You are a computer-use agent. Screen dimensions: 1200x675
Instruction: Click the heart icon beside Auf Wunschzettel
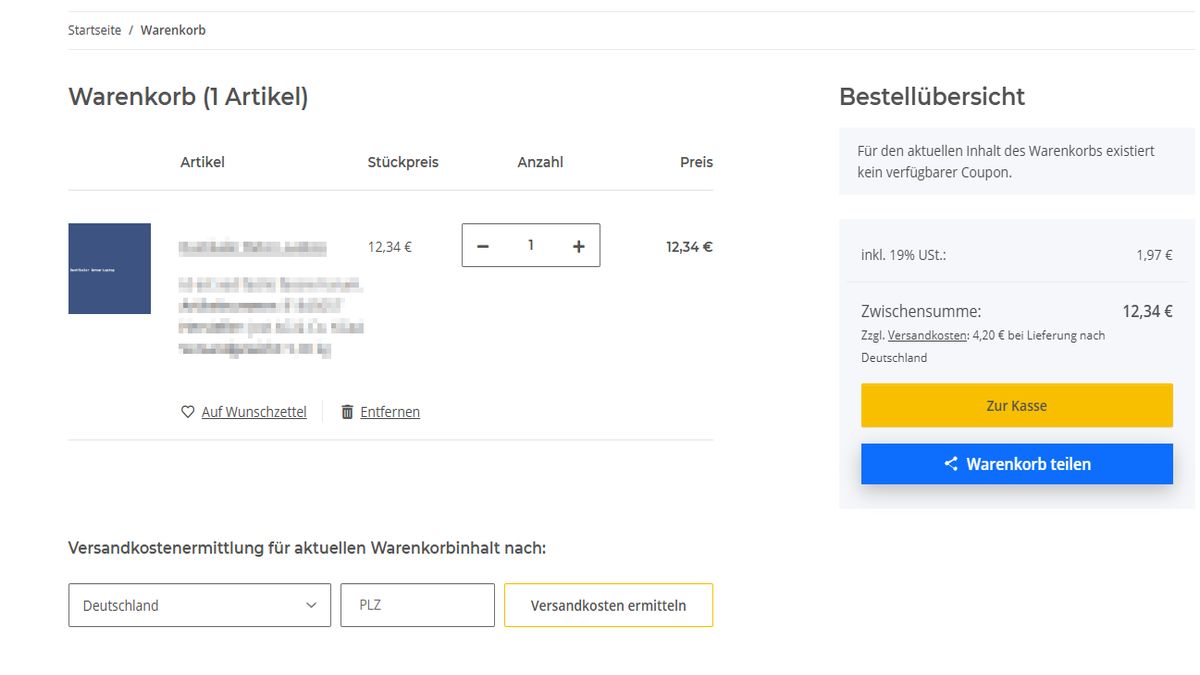click(x=187, y=412)
